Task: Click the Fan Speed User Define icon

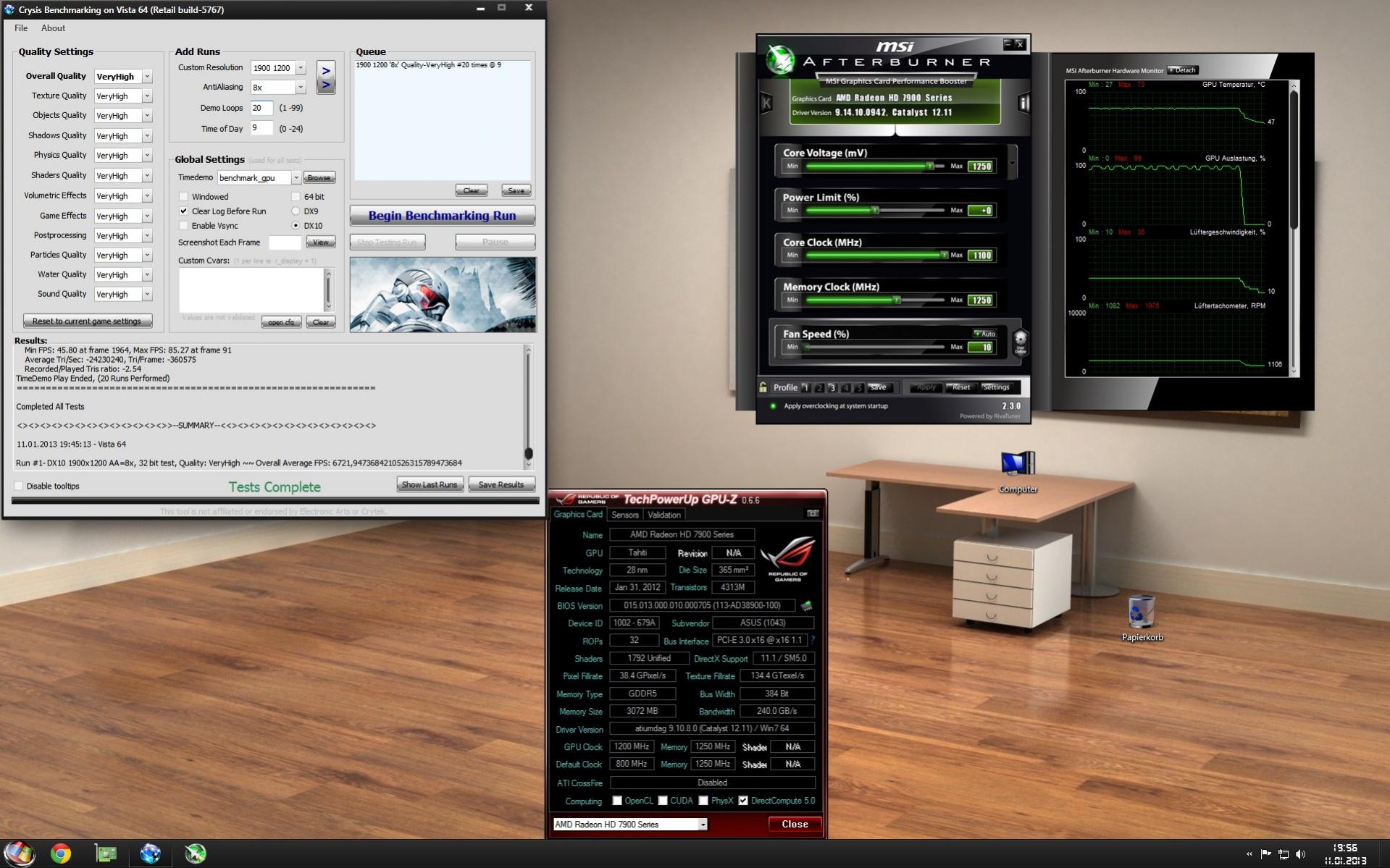Action: coord(1020,342)
